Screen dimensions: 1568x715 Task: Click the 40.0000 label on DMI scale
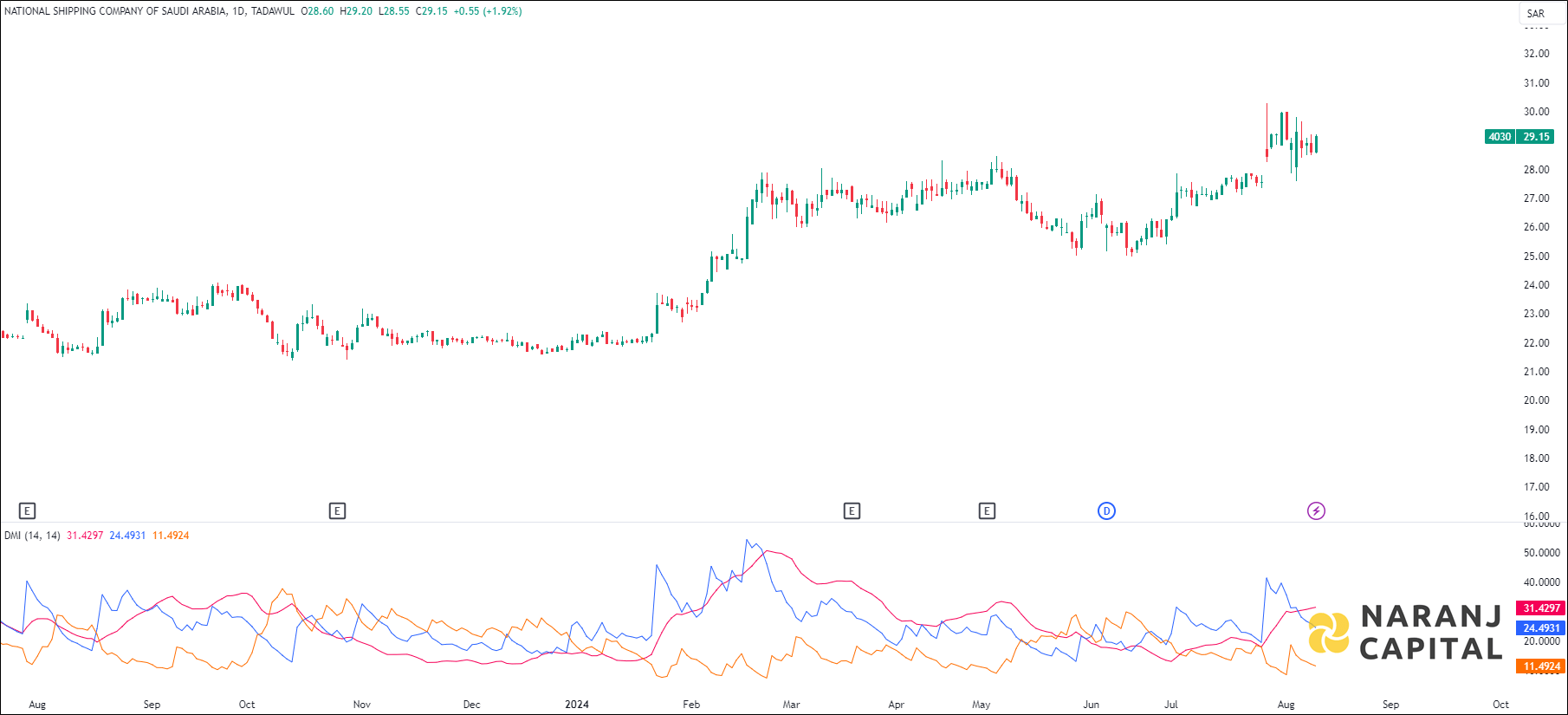[1541, 582]
